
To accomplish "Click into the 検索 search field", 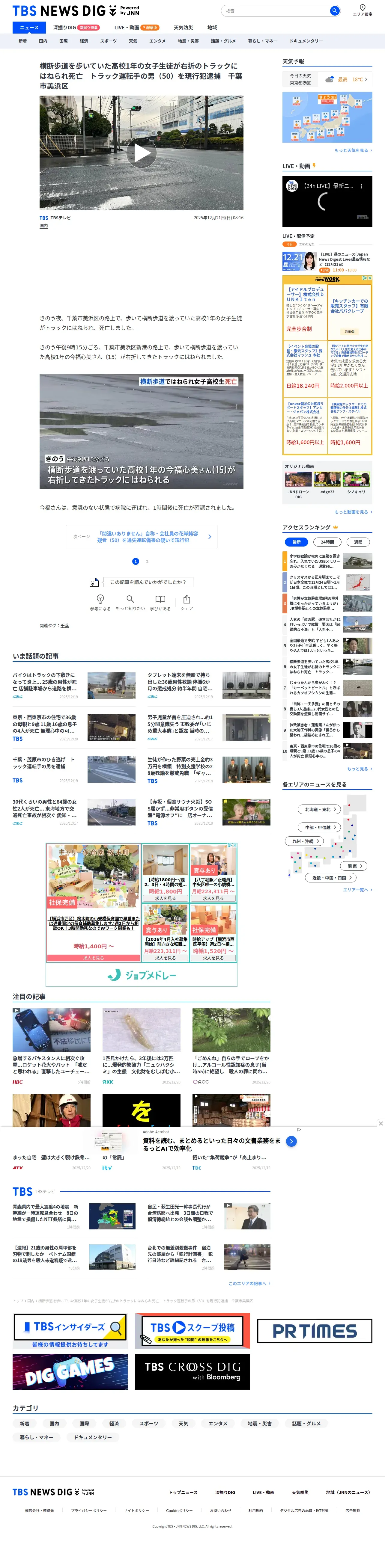I will pos(276,10).
